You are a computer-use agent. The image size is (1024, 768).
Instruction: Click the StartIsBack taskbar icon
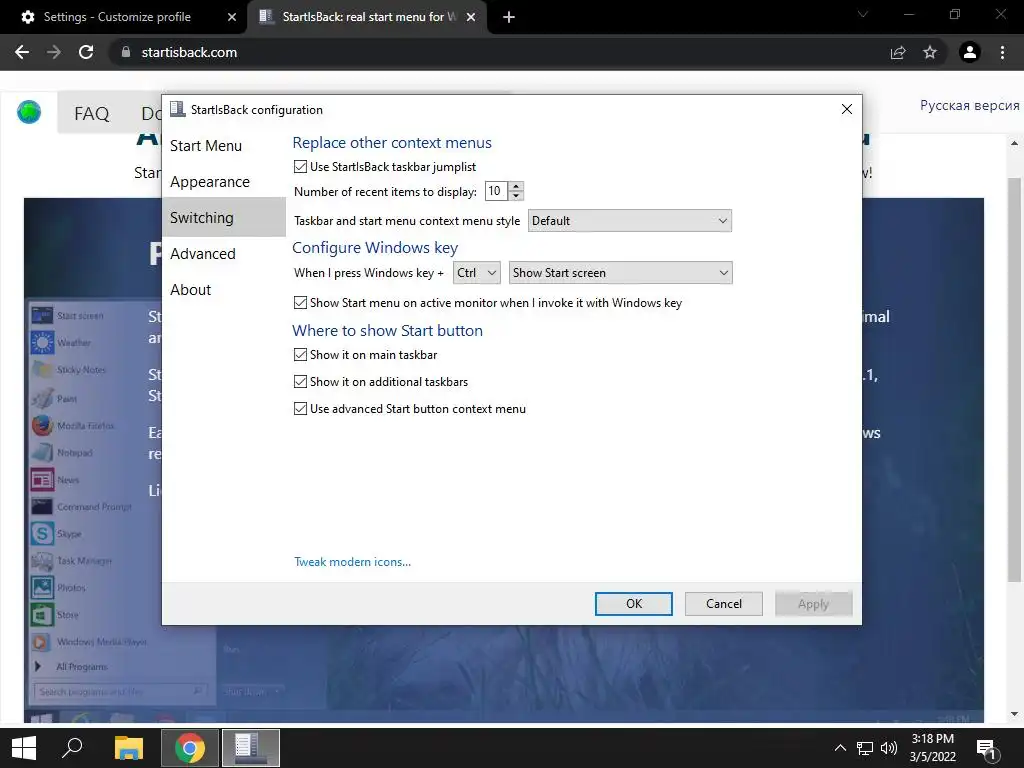(x=251, y=748)
